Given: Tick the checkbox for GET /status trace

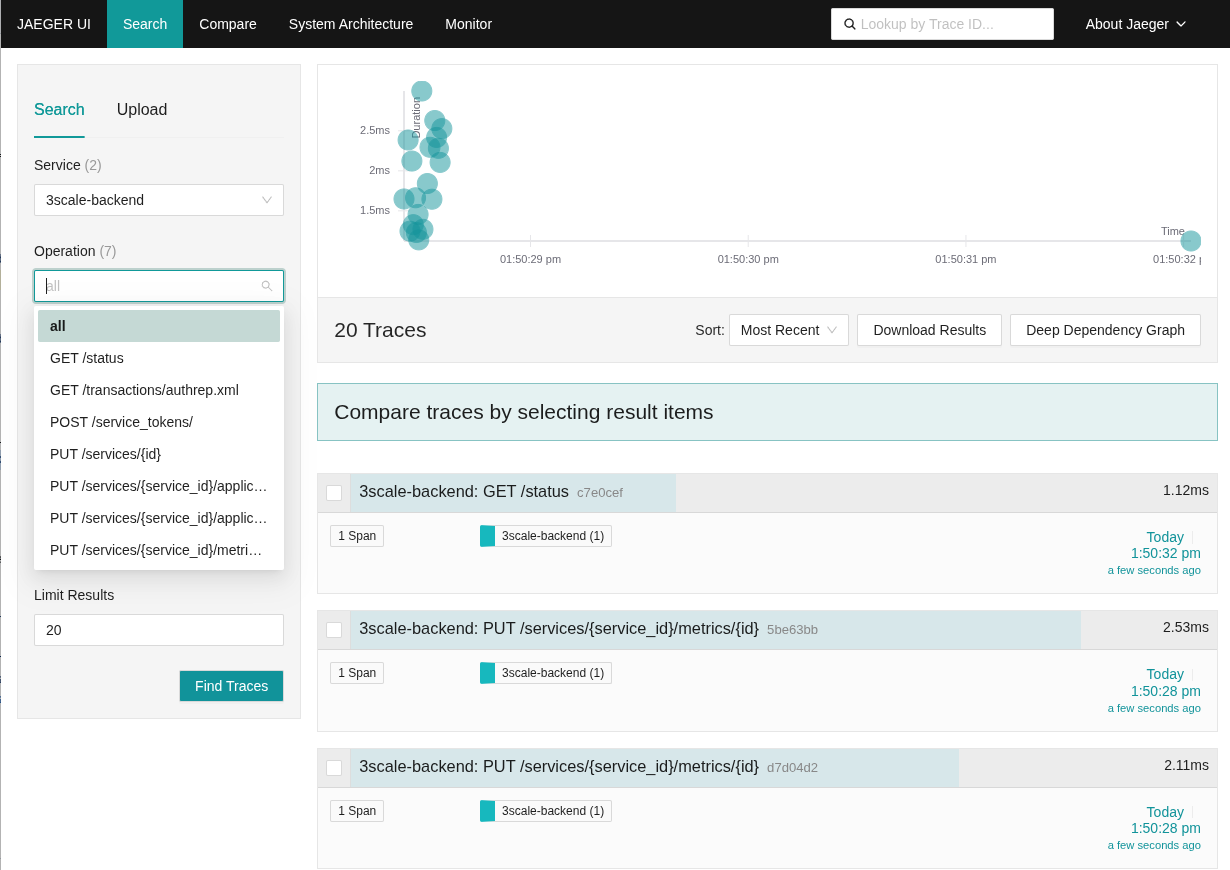Looking at the screenshot, I should [x=334, y=493].
